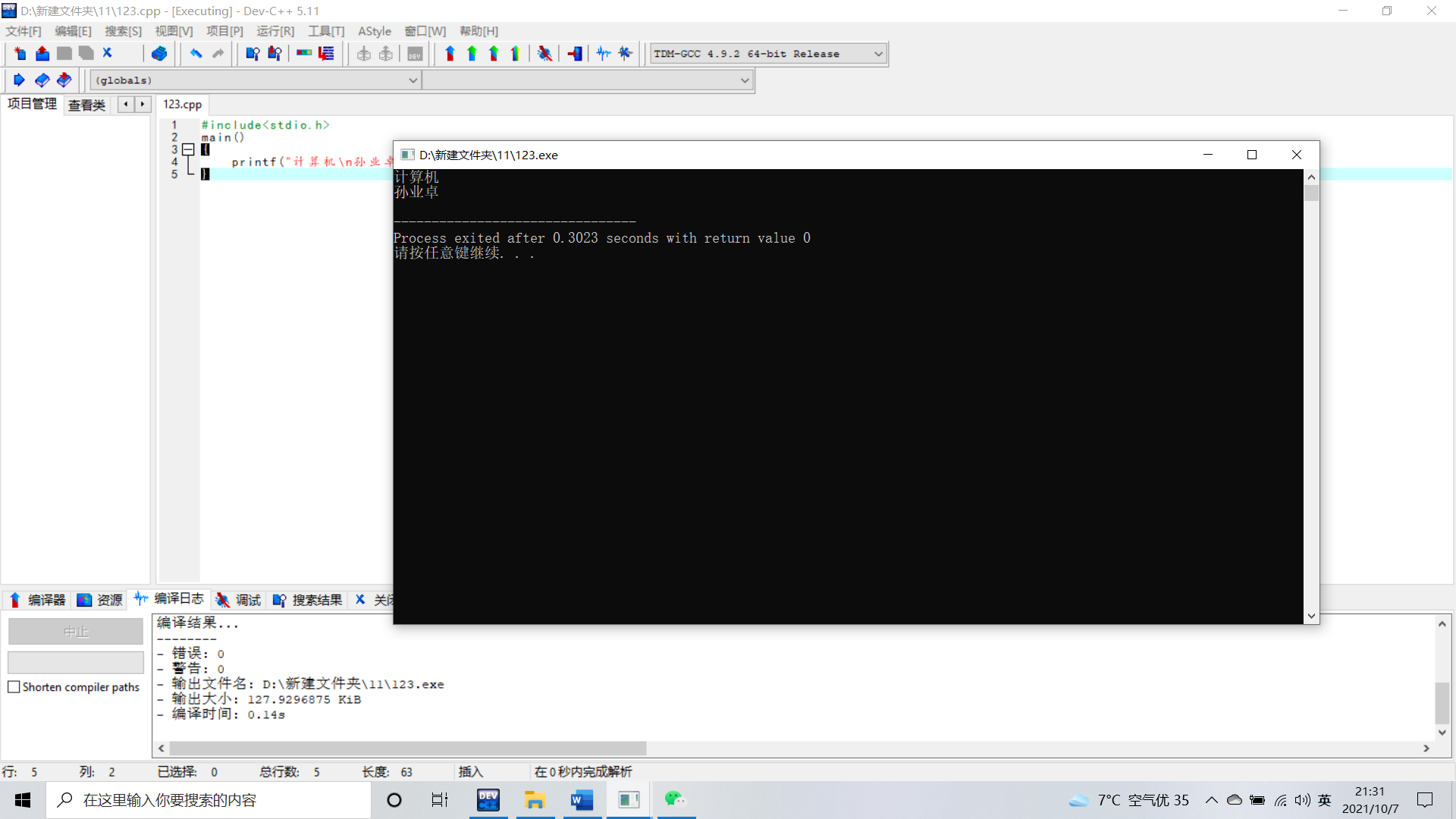
Task: Click the 中止 button
Action: pyautogui.click(x=76, y=632)
